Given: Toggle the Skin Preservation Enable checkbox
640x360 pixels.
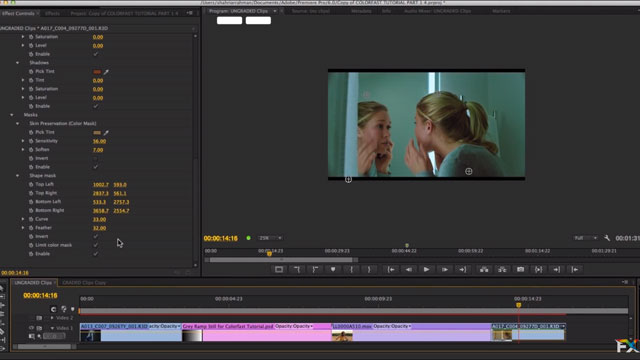Looking at the screenshot, I should (x=96, y=167).
